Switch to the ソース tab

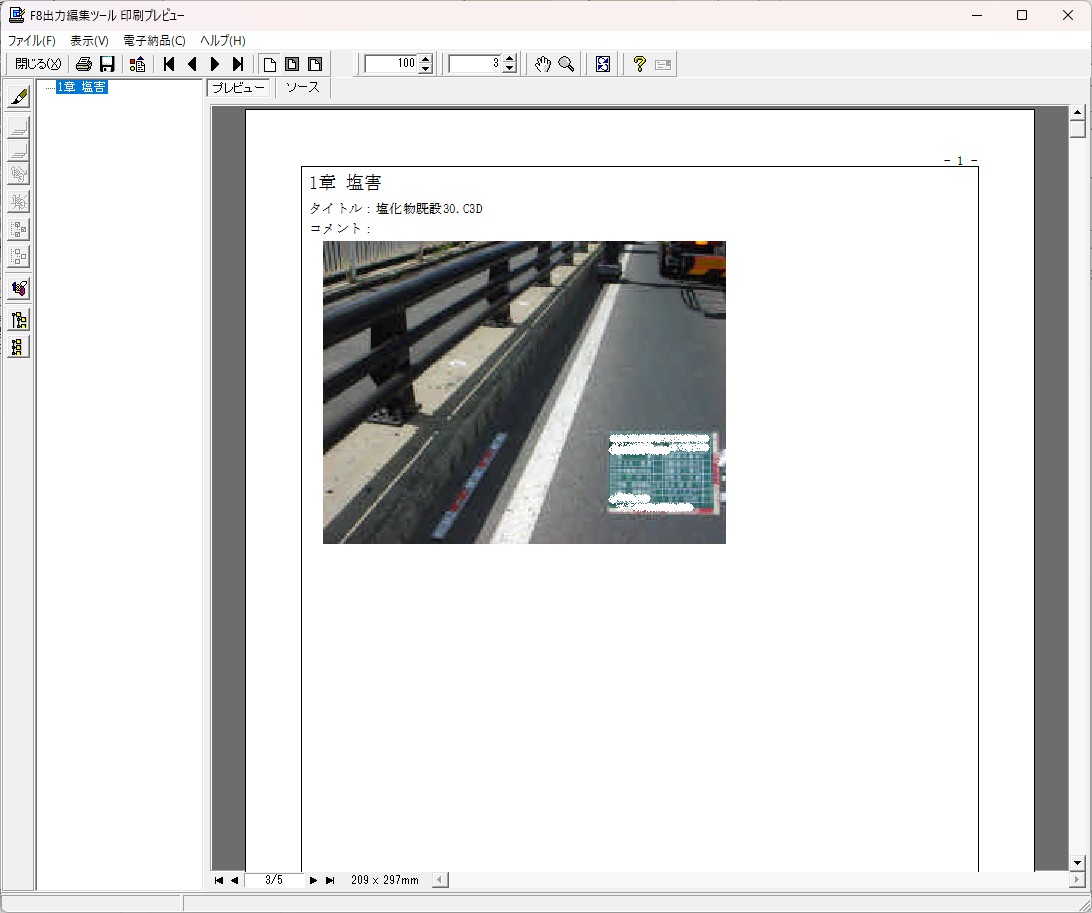point(302,88)
